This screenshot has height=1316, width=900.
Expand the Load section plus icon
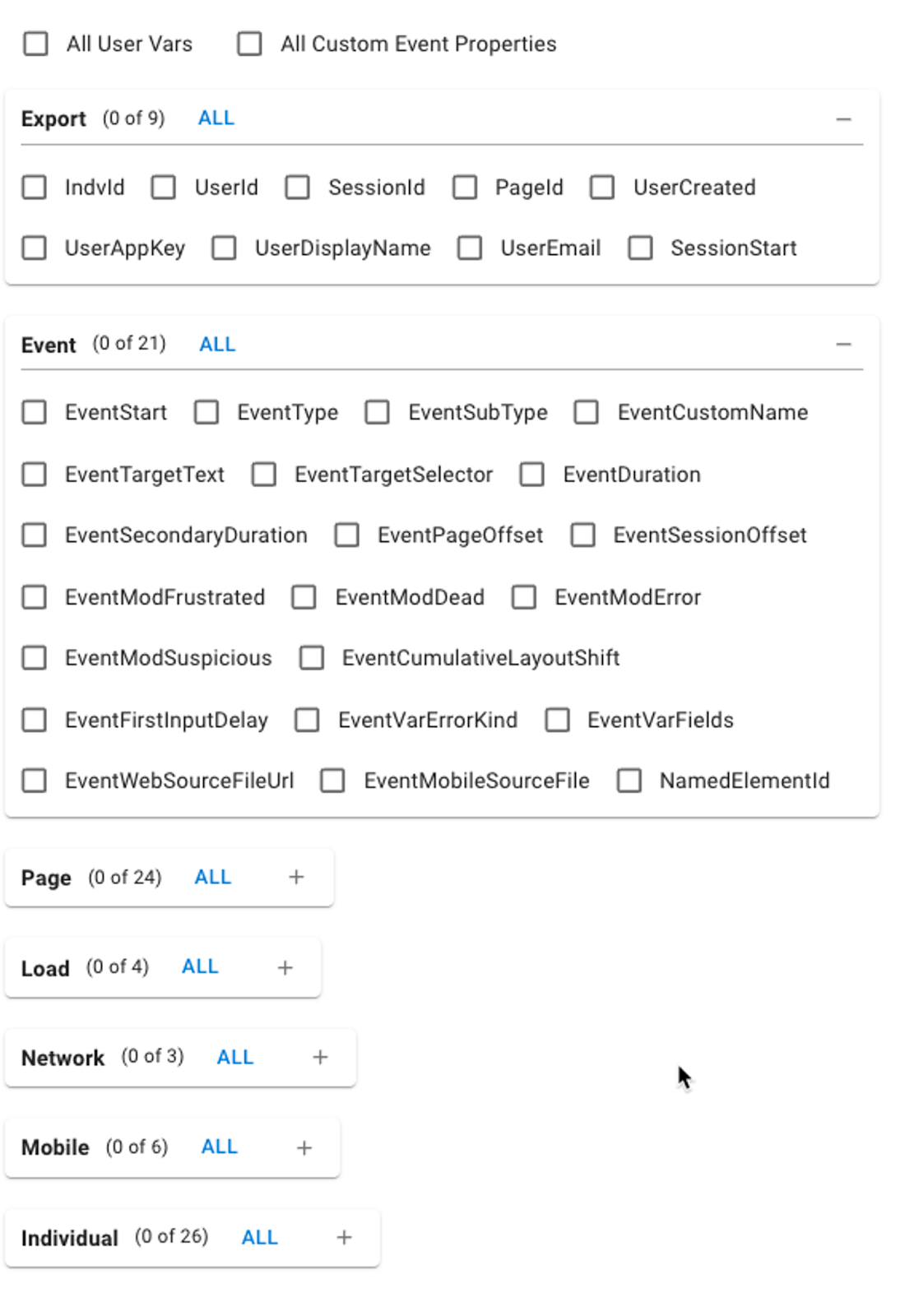285,968
